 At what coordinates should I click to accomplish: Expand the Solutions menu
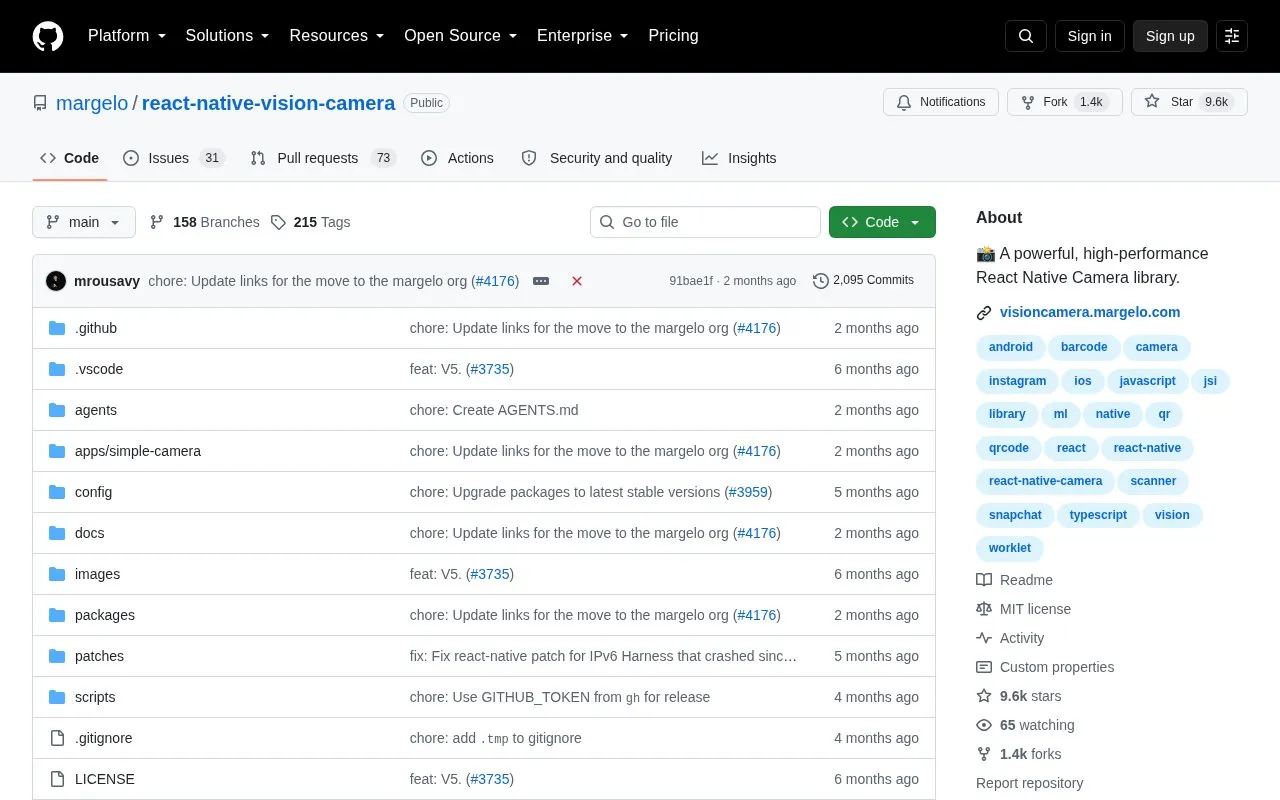coord(228,36)
